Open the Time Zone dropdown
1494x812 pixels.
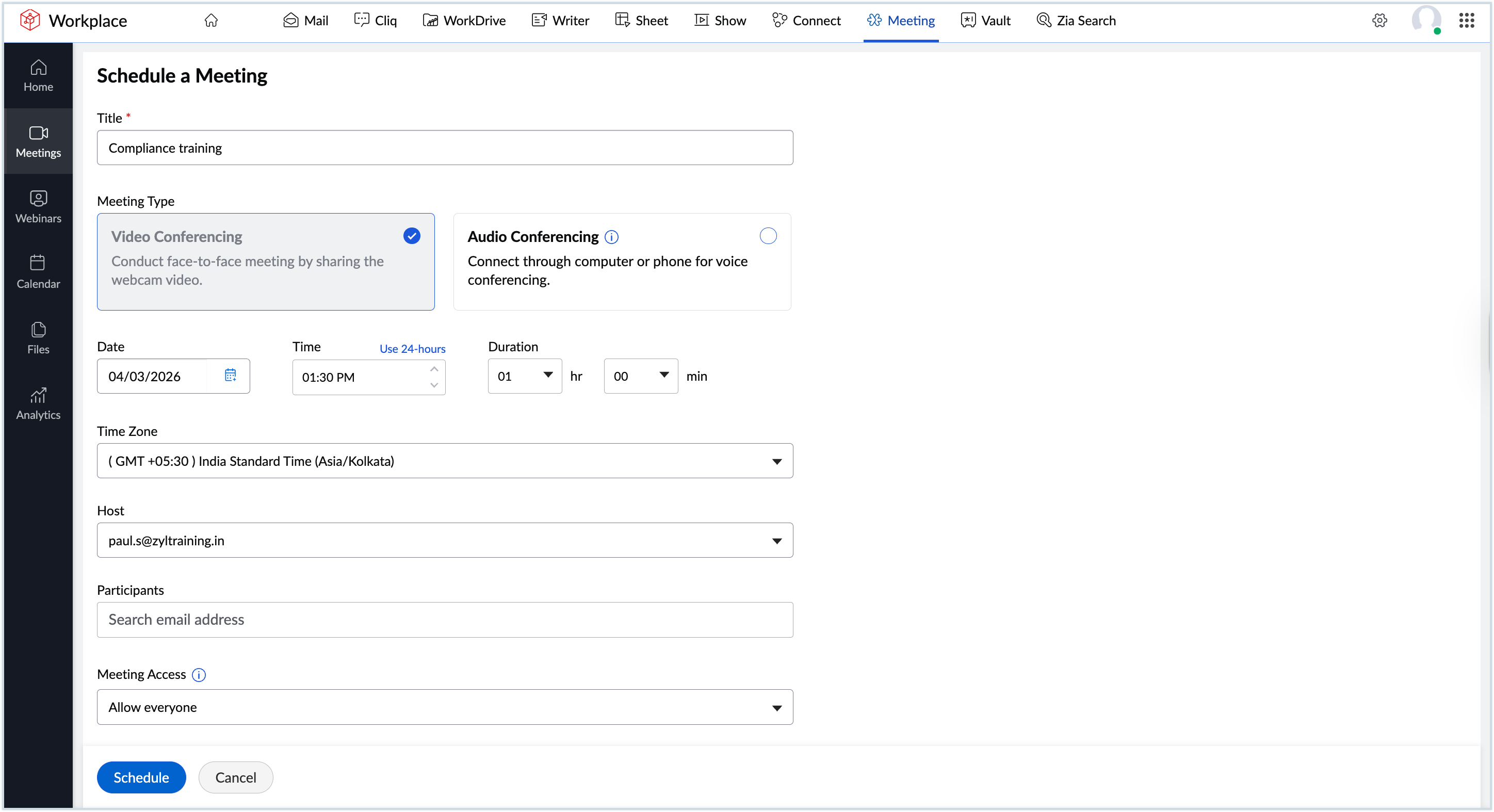coord(776,461)
